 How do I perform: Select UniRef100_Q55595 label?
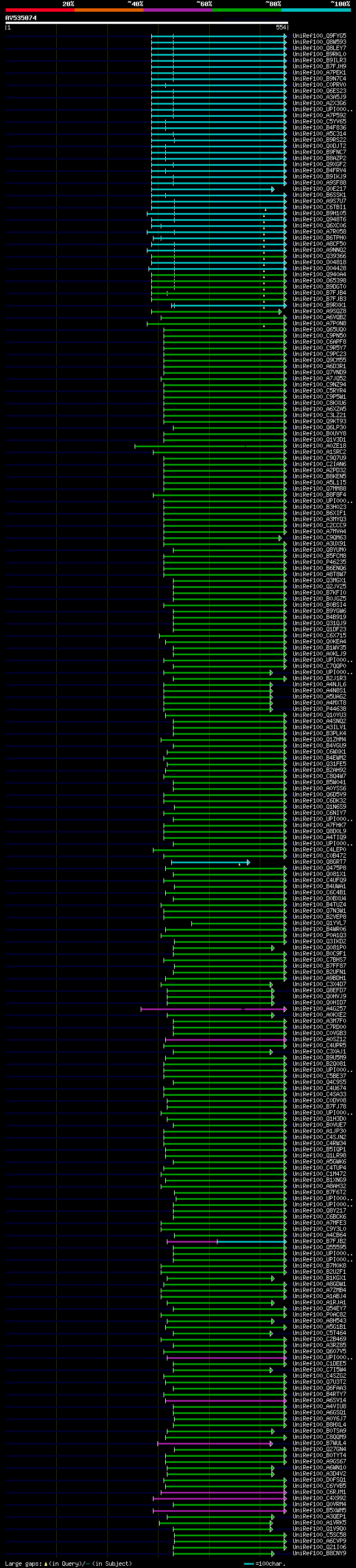pos(319,1247)
